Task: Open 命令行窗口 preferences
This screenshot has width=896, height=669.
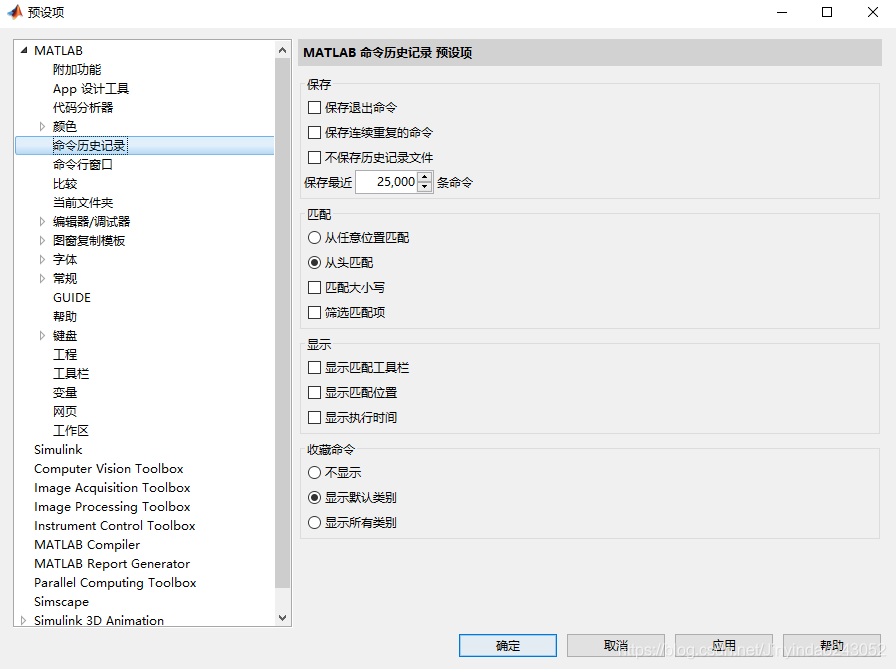Action: [83, 165]
